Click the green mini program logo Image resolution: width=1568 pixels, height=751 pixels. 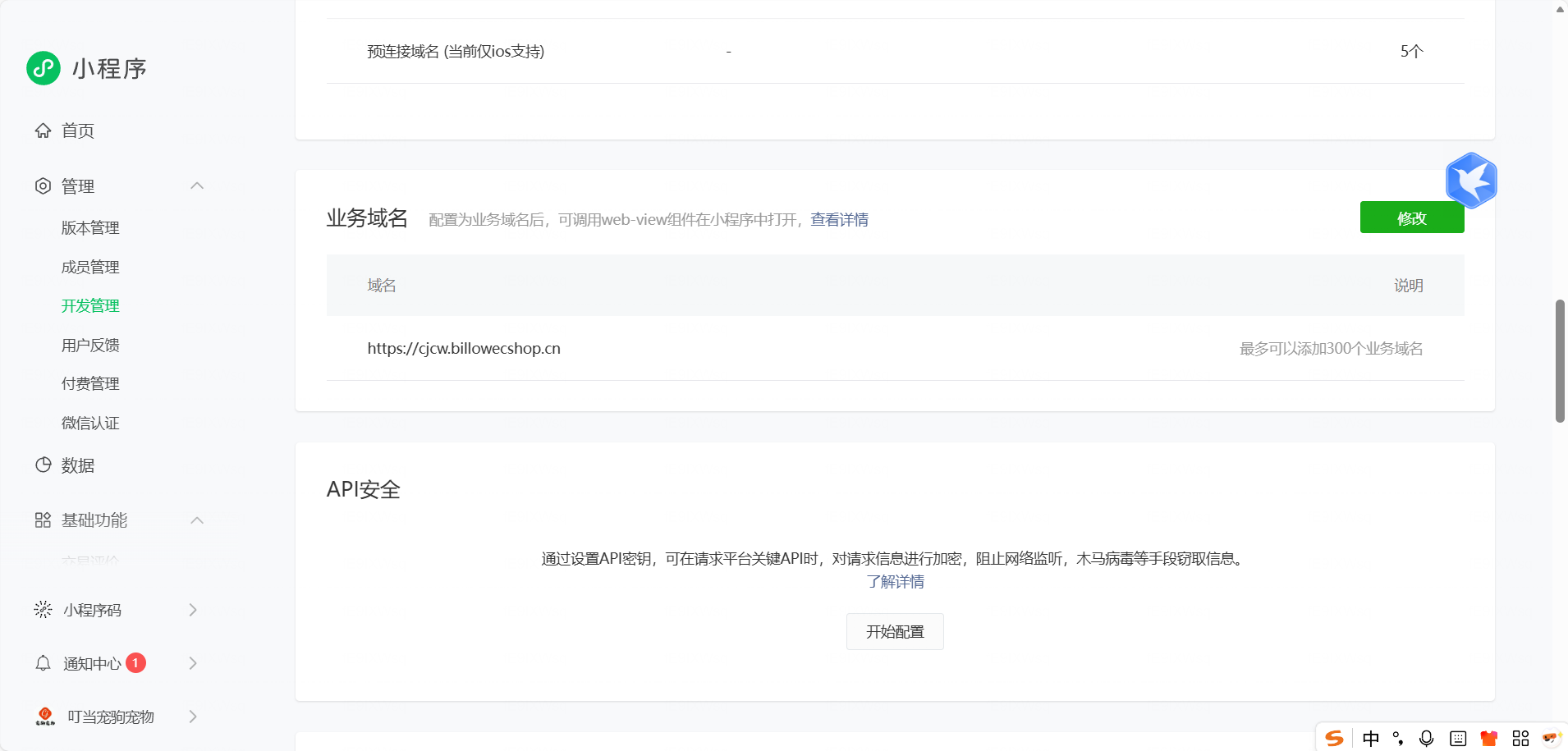click(x=44, y=68)
